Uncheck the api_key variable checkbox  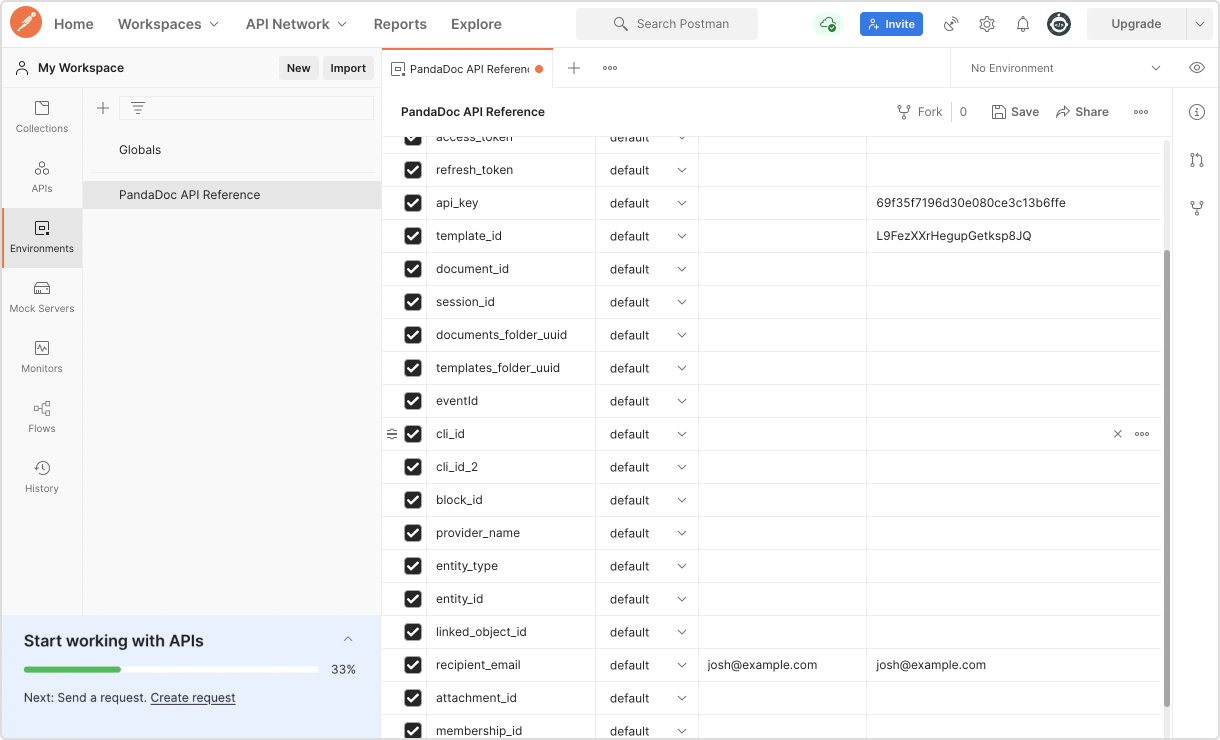[x=413, y=203]
